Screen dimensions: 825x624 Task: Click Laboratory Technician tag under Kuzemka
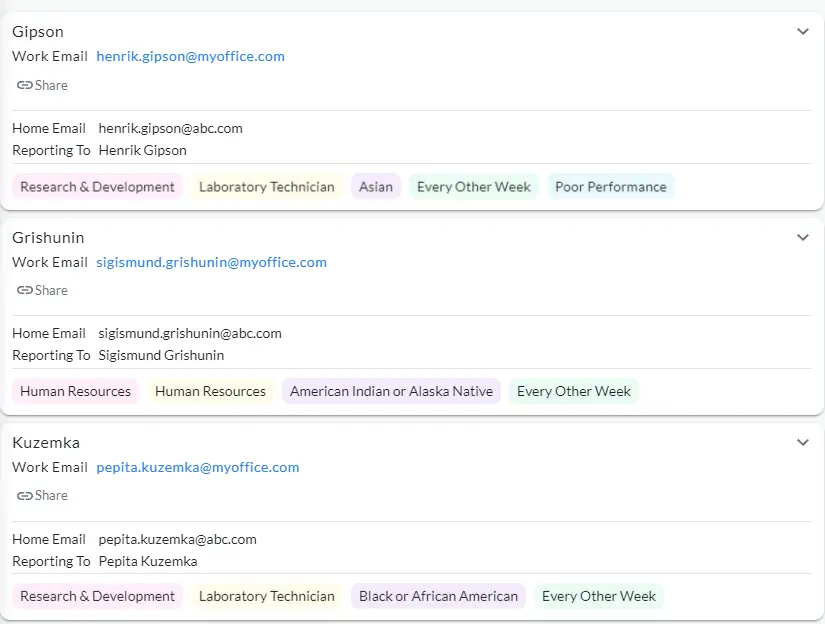pyautogui.click(x=266, y=596)
